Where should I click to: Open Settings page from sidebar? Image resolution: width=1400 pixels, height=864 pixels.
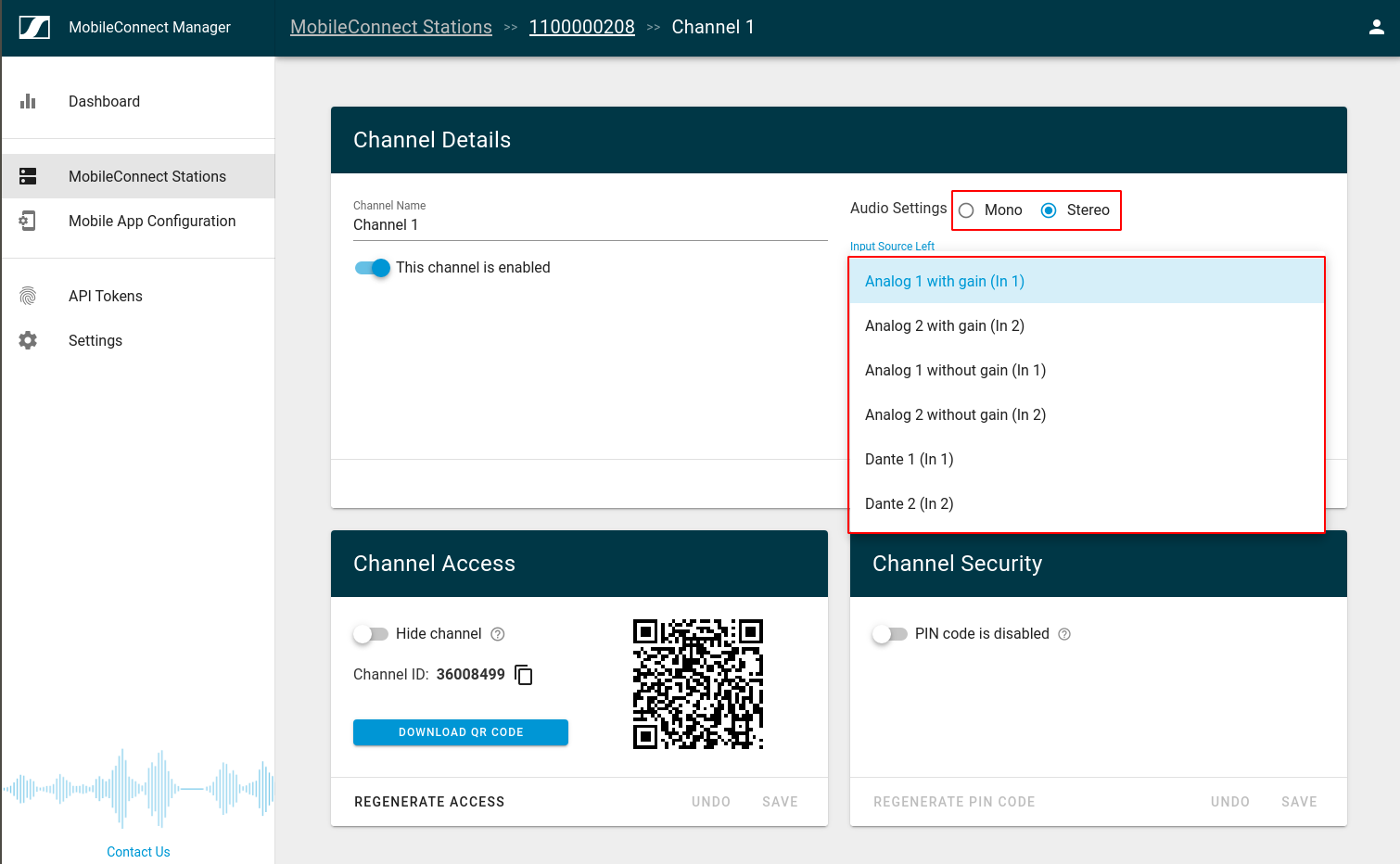[138, 340]
